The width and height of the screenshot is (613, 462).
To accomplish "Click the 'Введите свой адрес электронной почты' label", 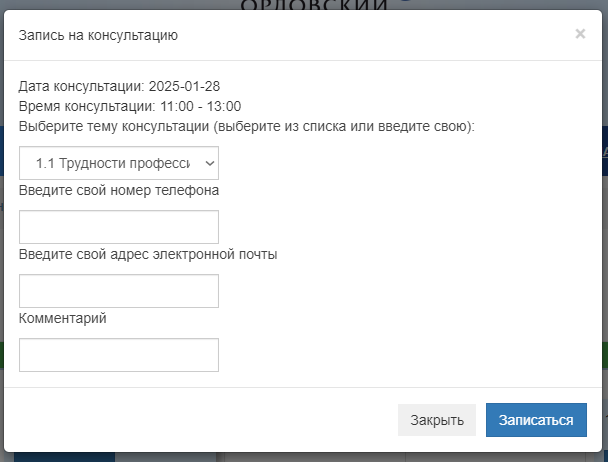I will (148, 254).
